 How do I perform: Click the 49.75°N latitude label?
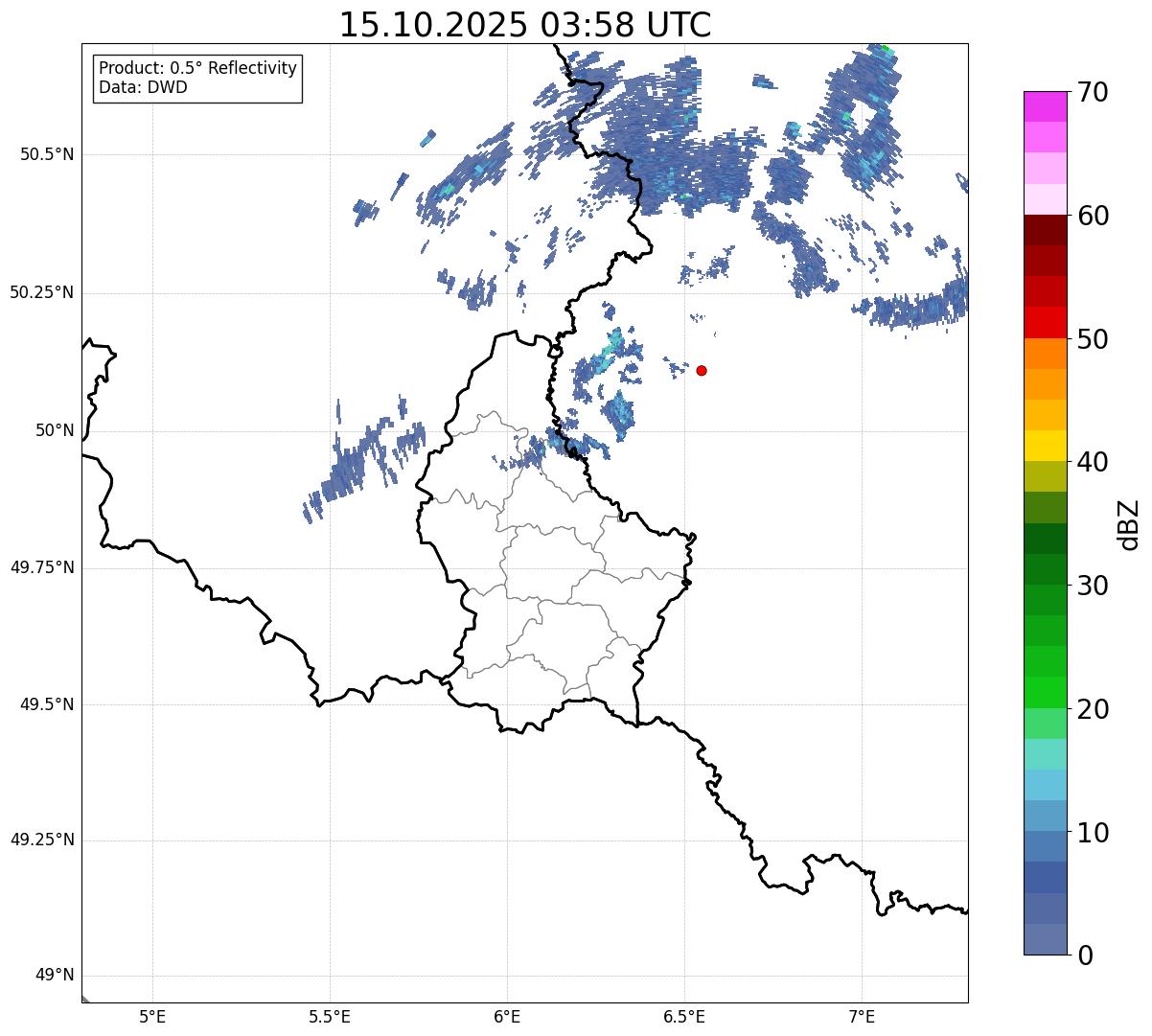41,567
